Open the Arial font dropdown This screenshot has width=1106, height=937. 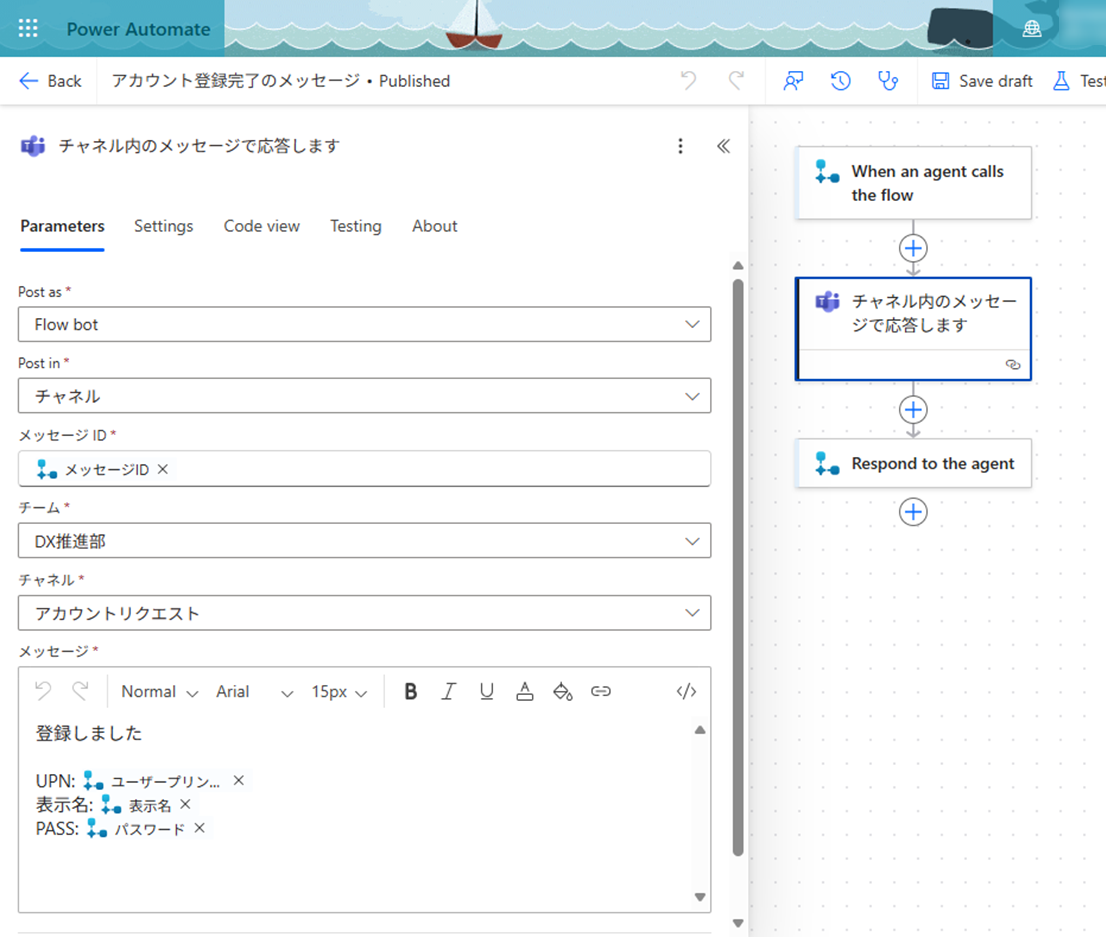coord(255,691)
